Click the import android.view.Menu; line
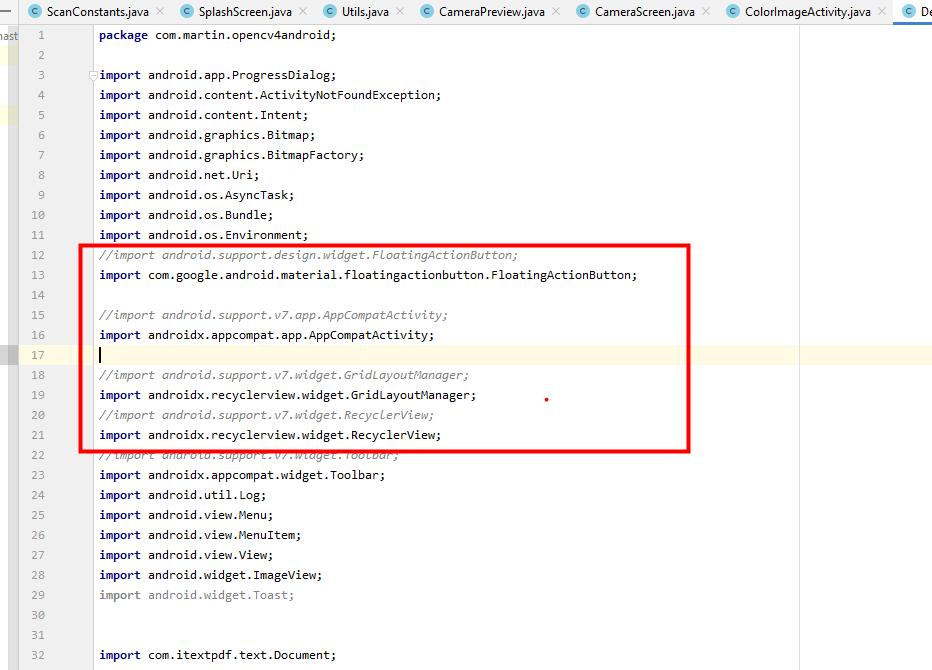The width and height of the screenshot is (932, 670). tap(186, 515)
